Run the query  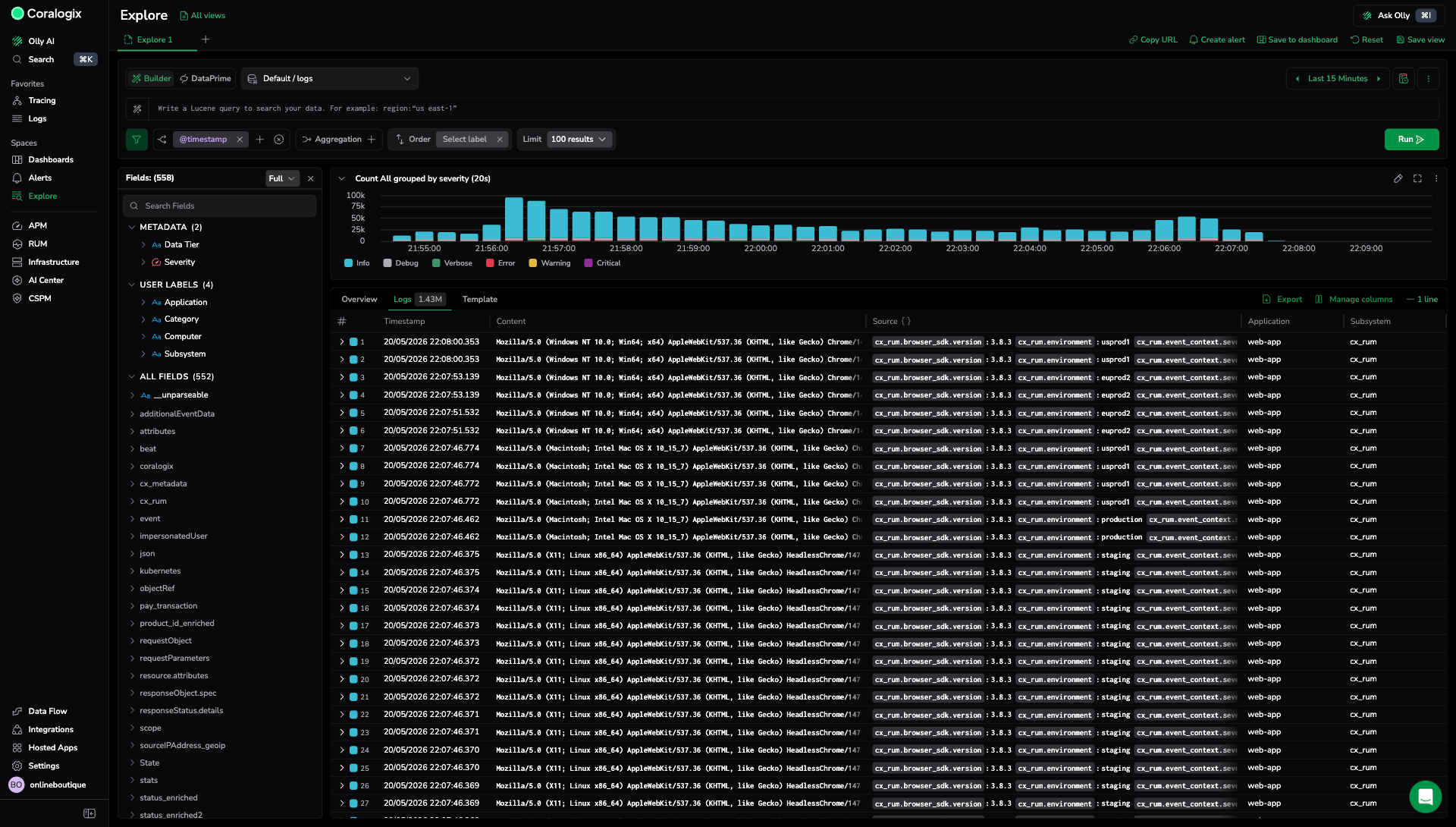tap(1411, 140)
